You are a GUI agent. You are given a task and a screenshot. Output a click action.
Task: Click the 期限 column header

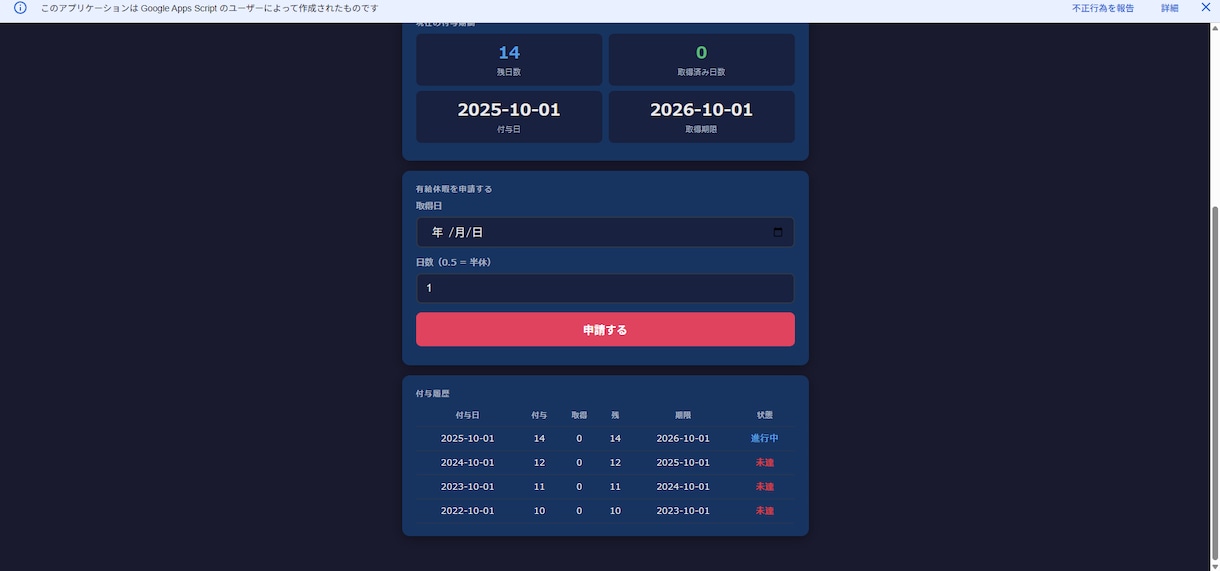click(683, 415)
